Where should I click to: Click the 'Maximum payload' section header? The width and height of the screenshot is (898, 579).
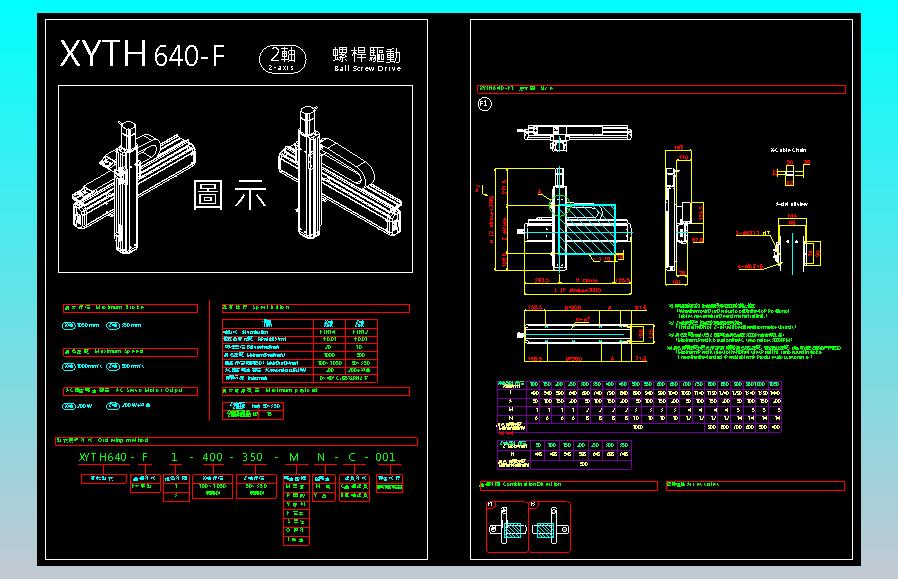click(316, 391)
